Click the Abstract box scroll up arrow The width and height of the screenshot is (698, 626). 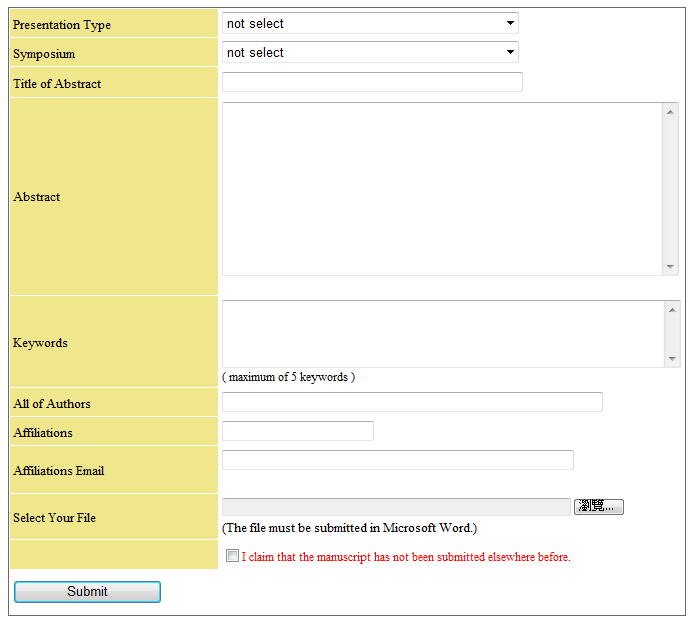tap(671, 110)
